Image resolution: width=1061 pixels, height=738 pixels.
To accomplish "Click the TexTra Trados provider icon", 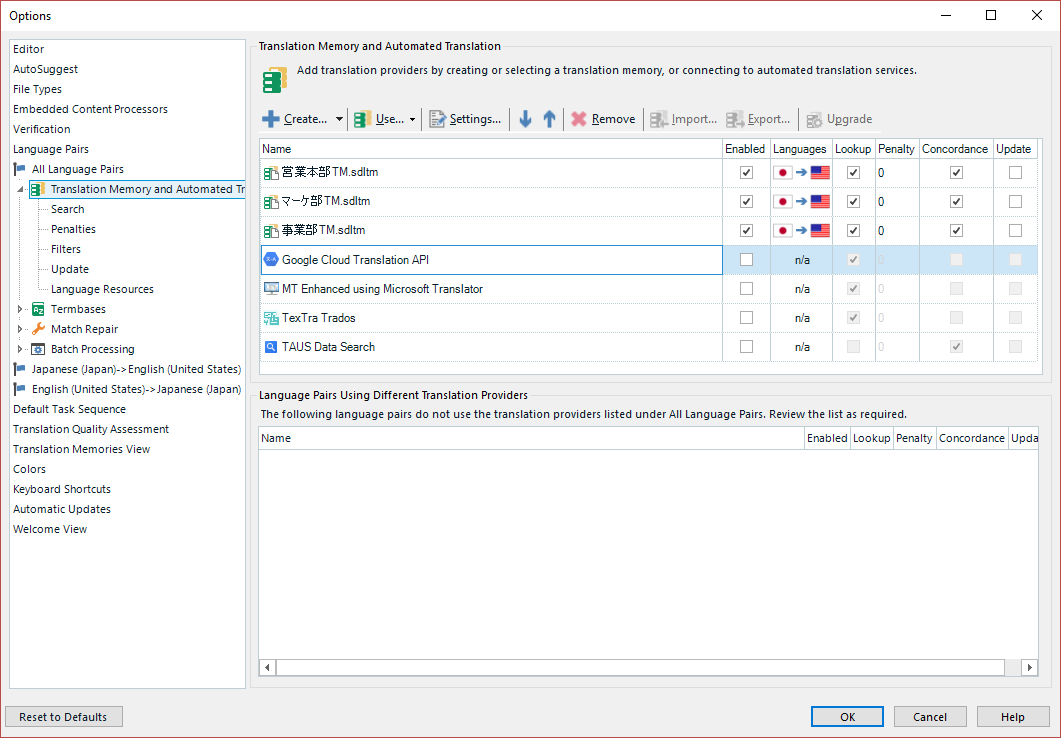I will [271, 318].
